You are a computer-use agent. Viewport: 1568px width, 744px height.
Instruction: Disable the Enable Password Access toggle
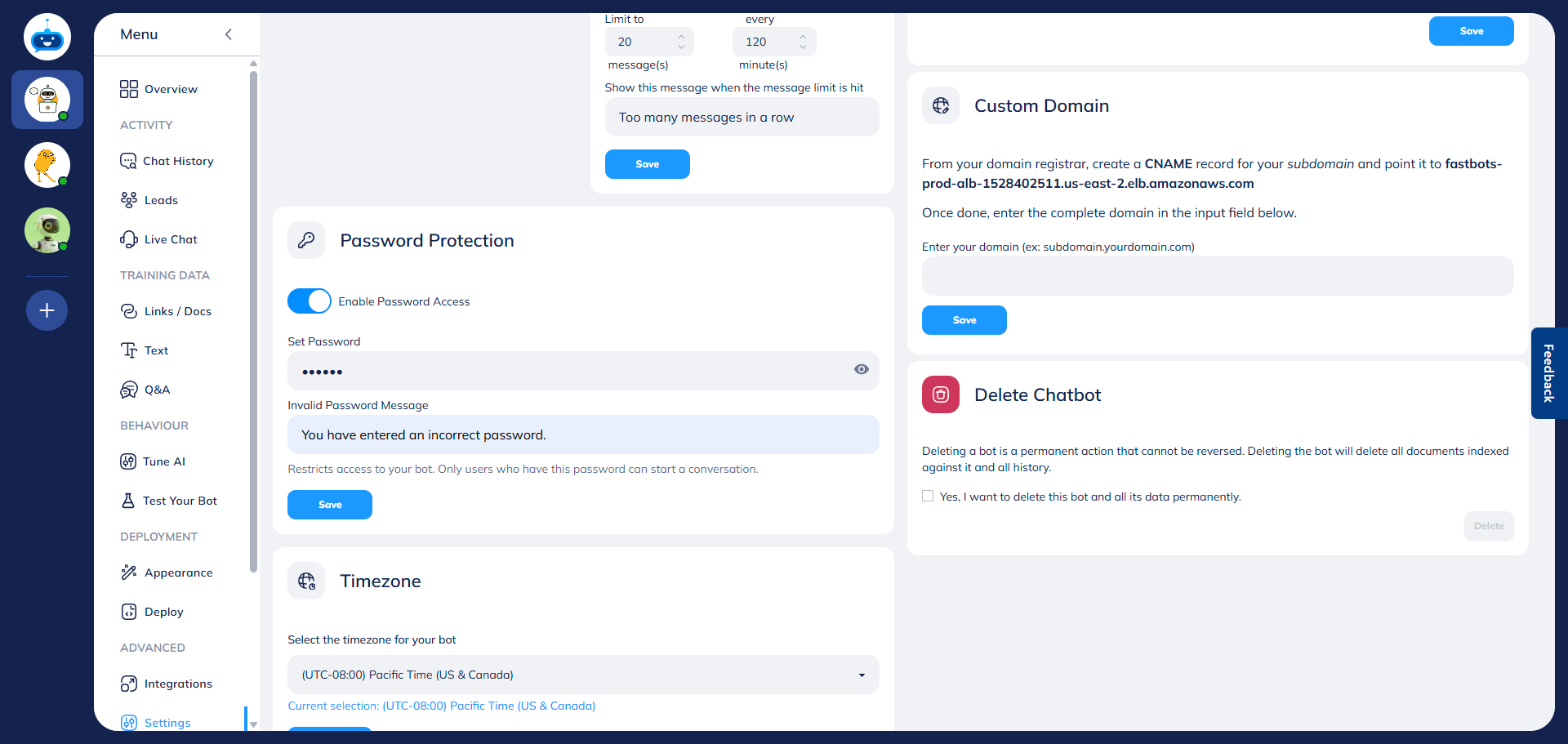point(309,301)
